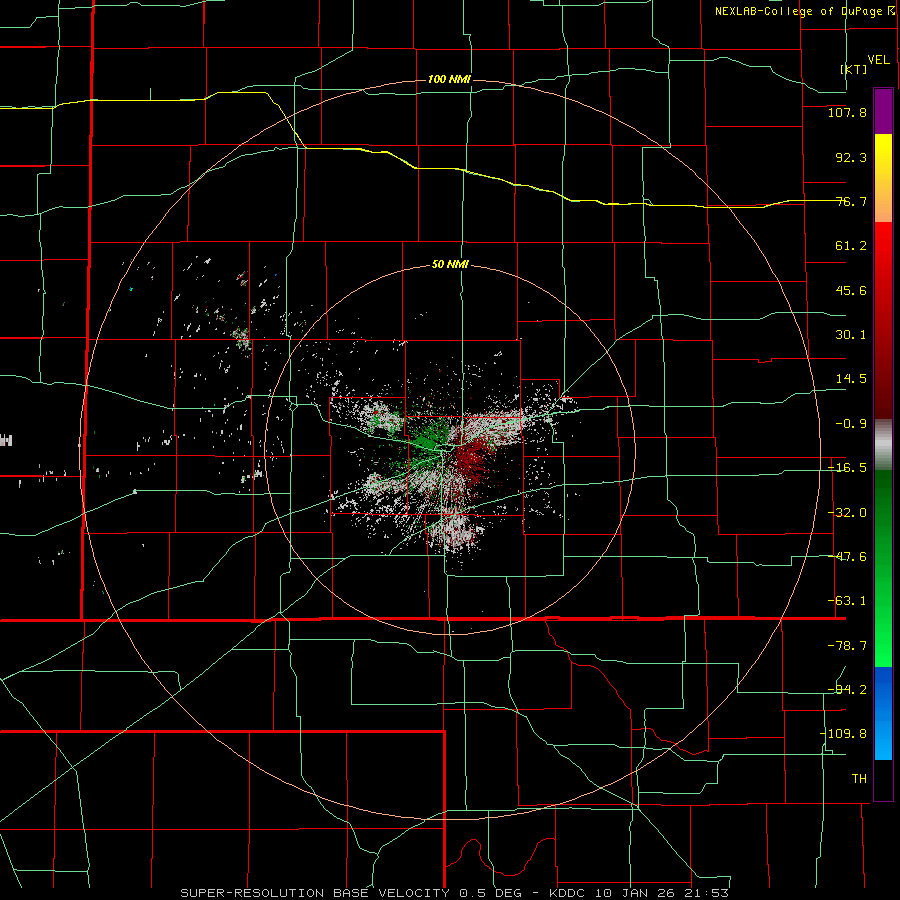Click the yellow-orange segment of velocity color bar
Viewport: 900px width, 900px height.
coord(883,178)
